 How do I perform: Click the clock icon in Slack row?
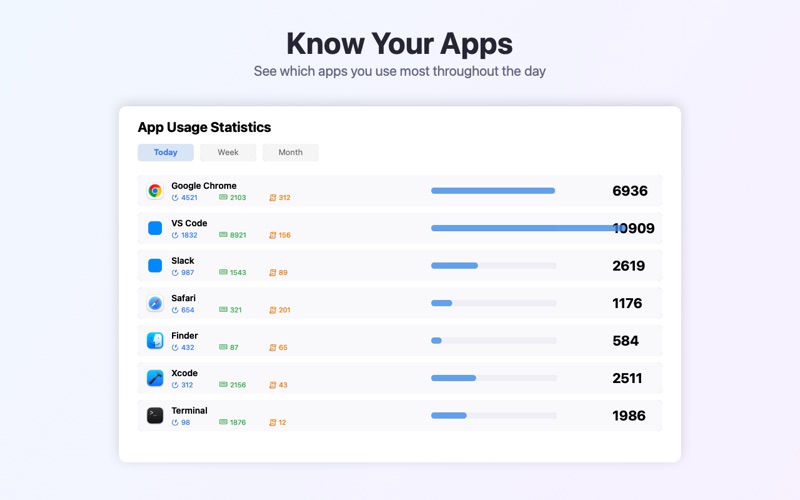(175, 272)
